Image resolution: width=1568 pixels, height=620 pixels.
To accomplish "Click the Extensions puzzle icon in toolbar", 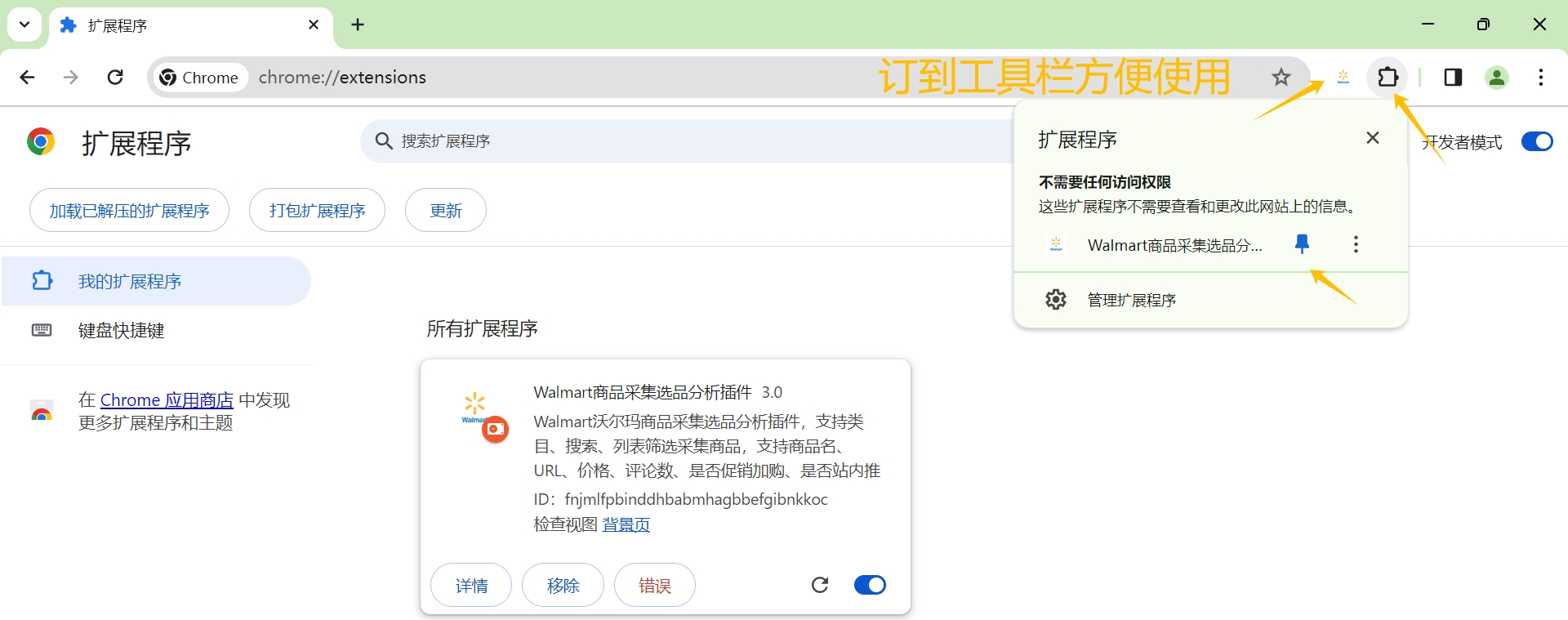I will (1388, 78).
